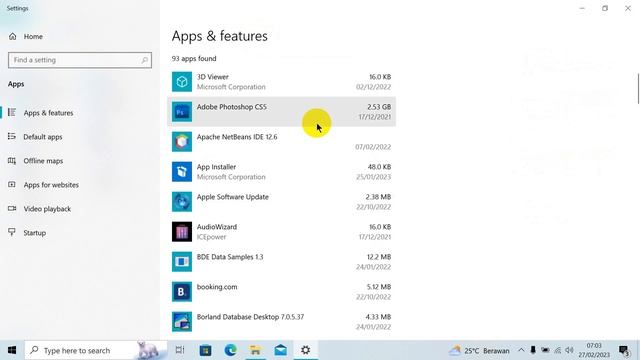The width and height of the screenshot is (640, 360).
Task: Click the Apache NetBeans IDE icon
Action: pyautogui.click(x=182, y=142)
